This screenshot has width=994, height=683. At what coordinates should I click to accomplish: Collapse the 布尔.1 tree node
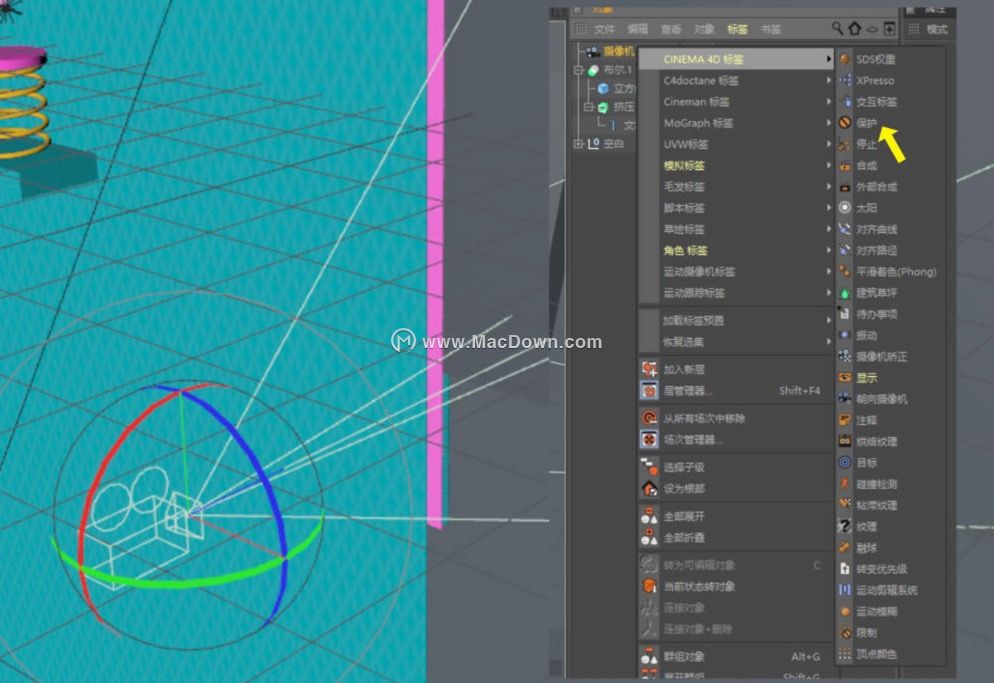[x=578, y=70]
